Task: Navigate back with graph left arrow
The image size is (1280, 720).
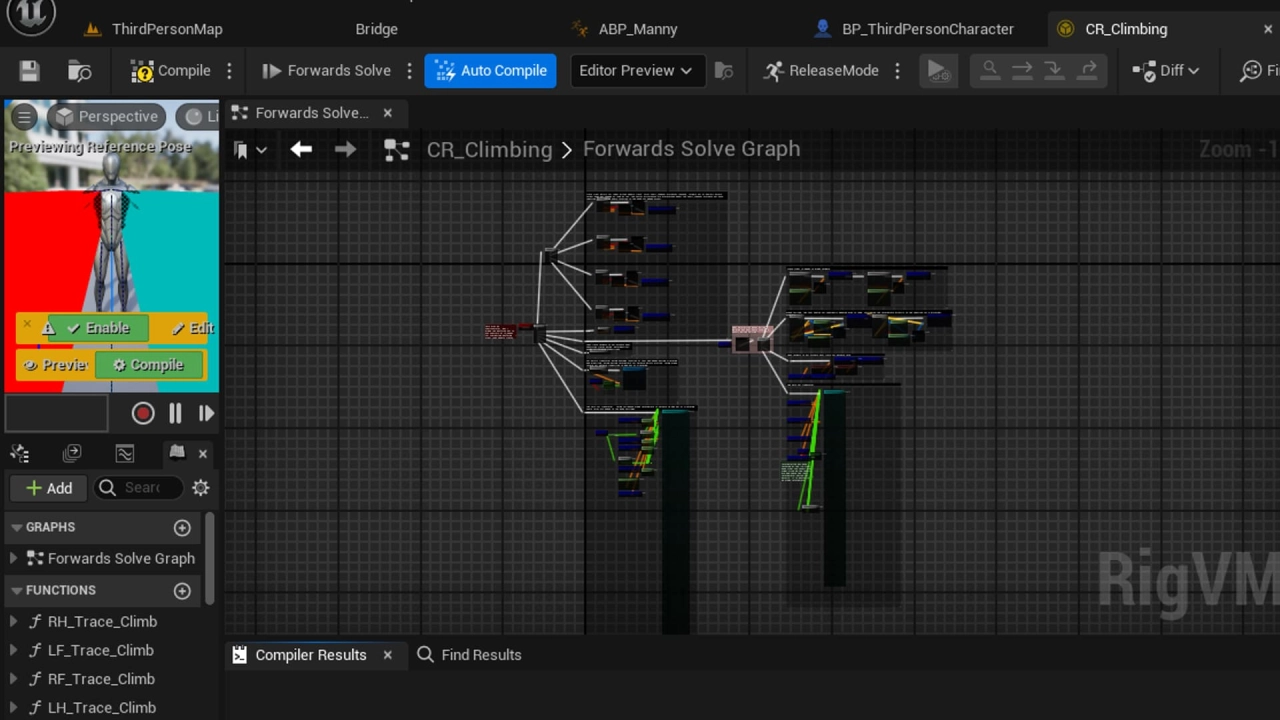Action: (301, 150)
